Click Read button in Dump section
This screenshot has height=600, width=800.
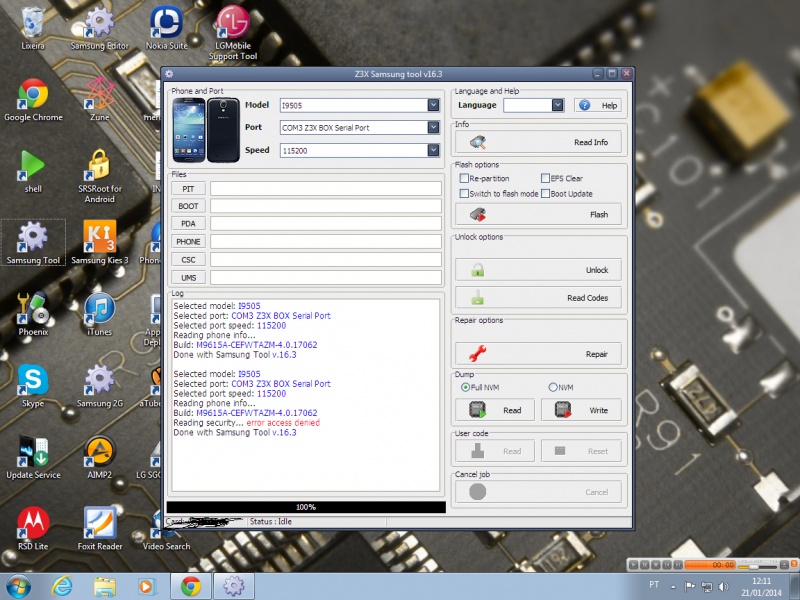pyautogui.click(x=495, y=410)
